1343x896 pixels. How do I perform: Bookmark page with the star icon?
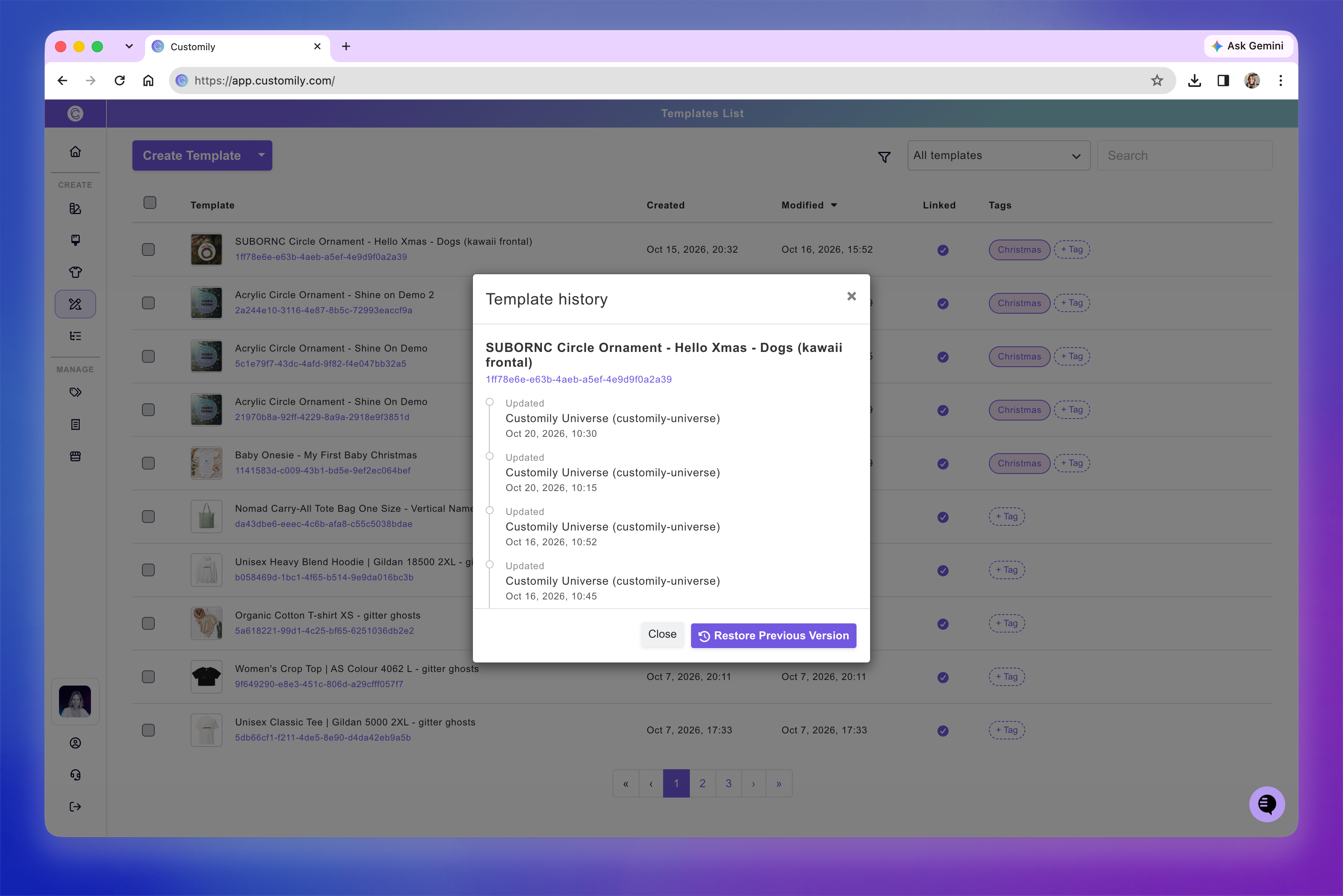(x=1157, y=81)
